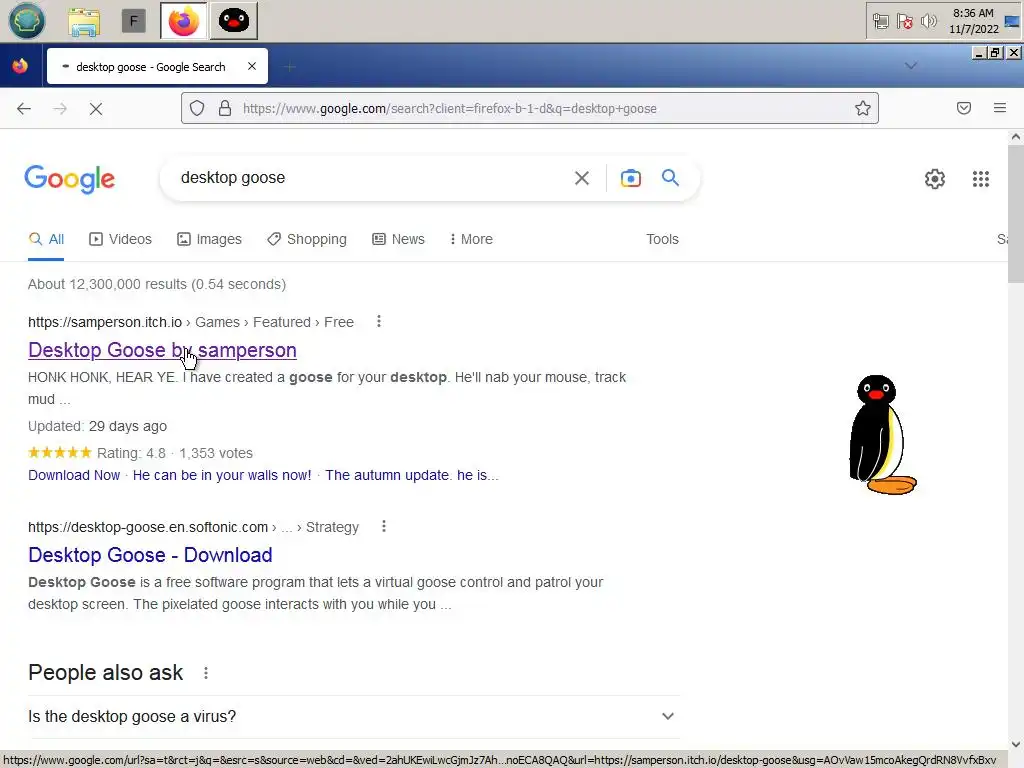Clear the search box with the X icon

[582, 178]
